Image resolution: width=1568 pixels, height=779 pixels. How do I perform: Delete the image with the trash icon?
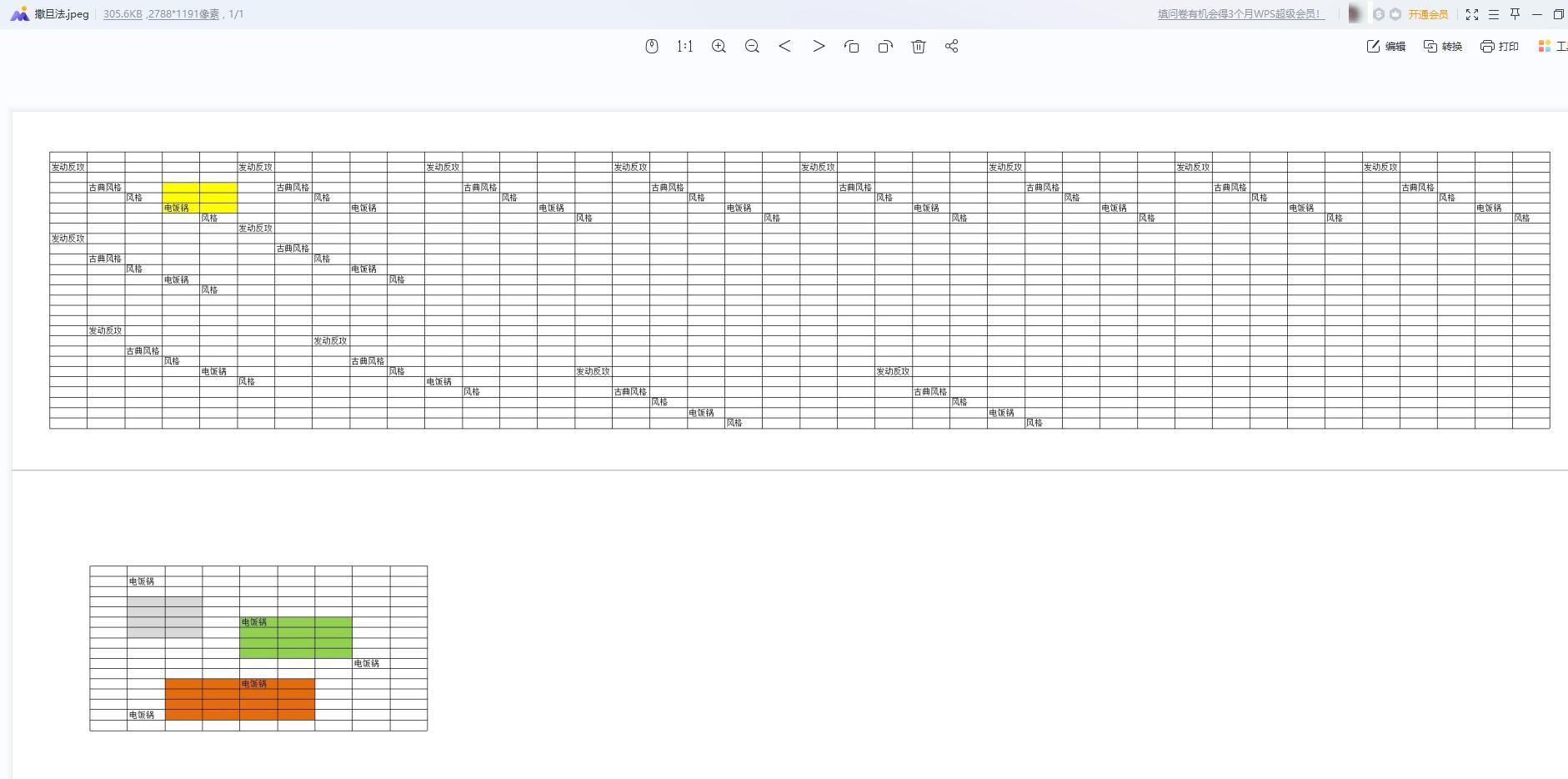[919, 47]
